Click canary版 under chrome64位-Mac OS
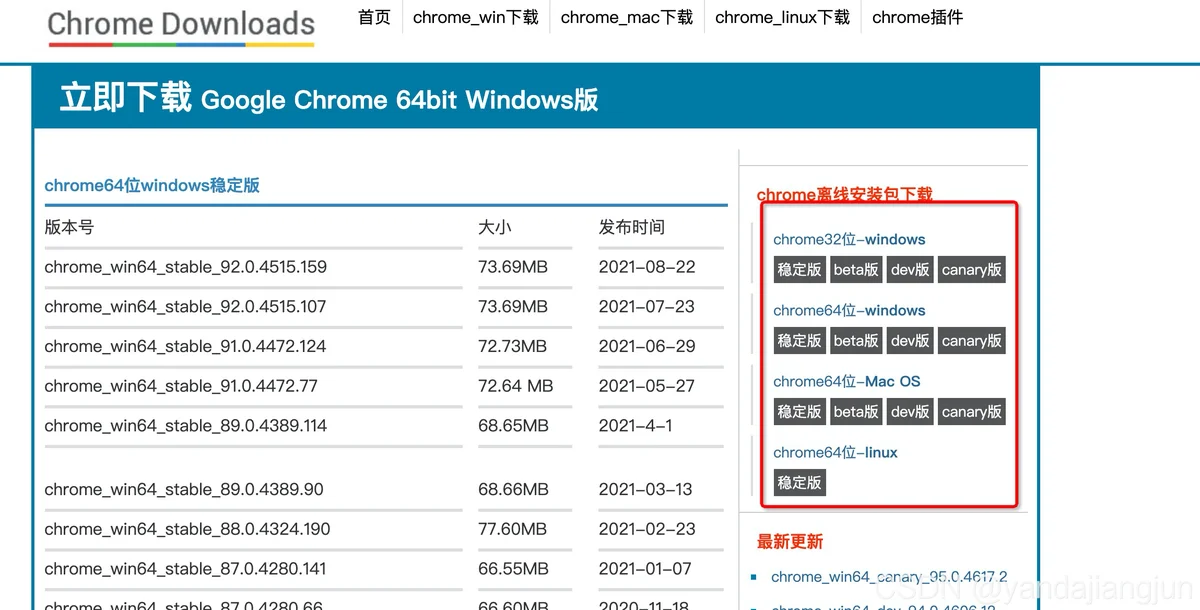 (x=971, y=412)
